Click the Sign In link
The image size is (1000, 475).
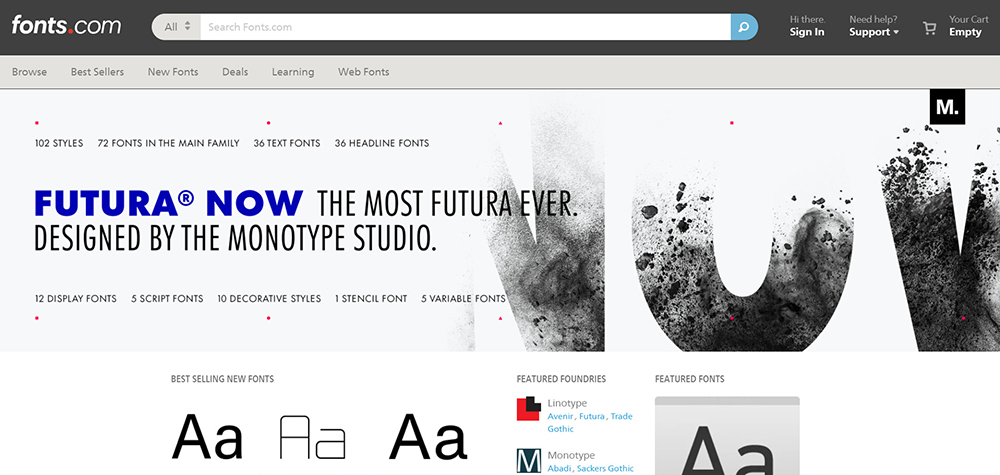(x=807, y=32)
